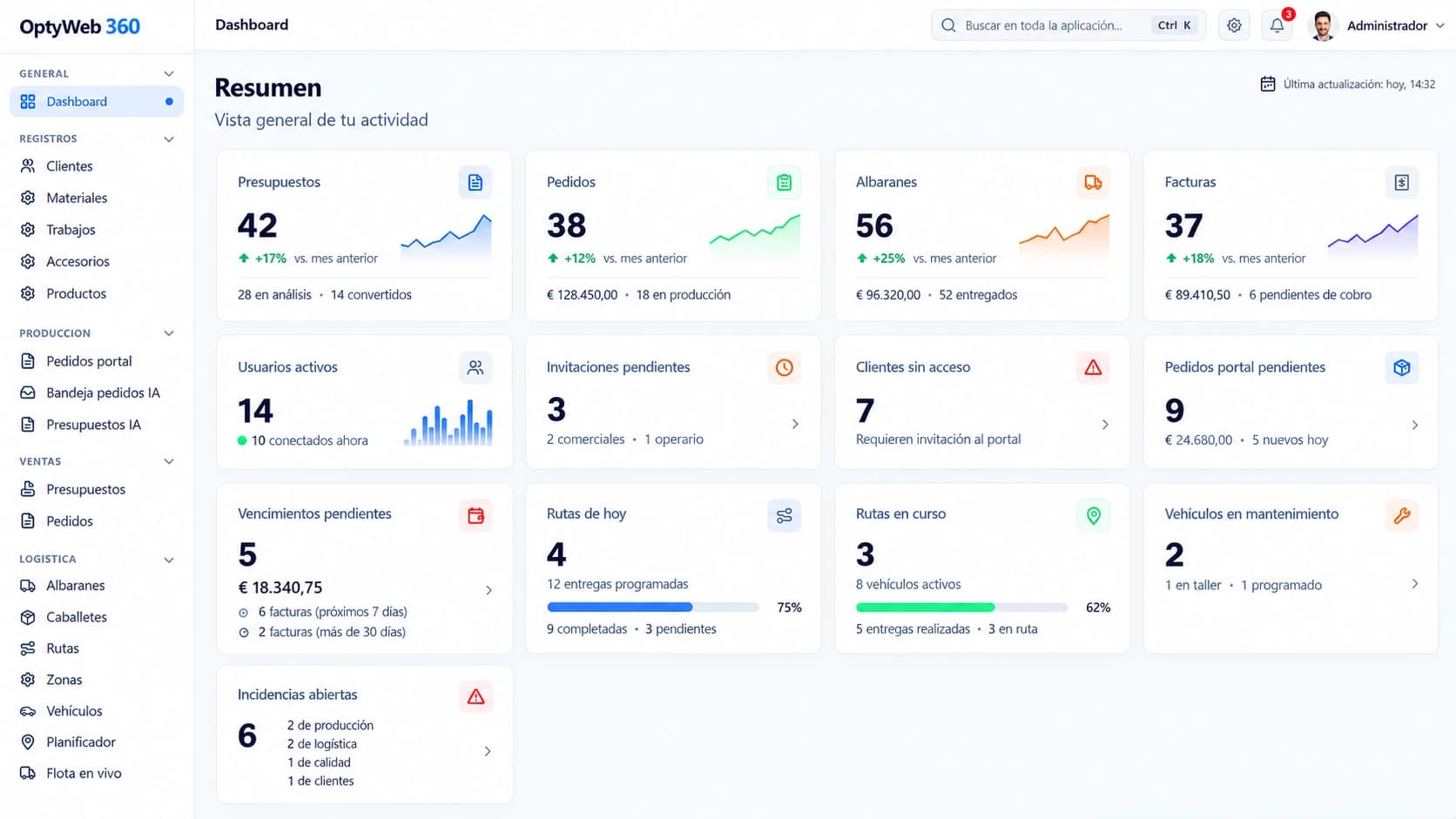
Task: Collapse the REGISTROS sidebar section
Action: click(169, 139)
